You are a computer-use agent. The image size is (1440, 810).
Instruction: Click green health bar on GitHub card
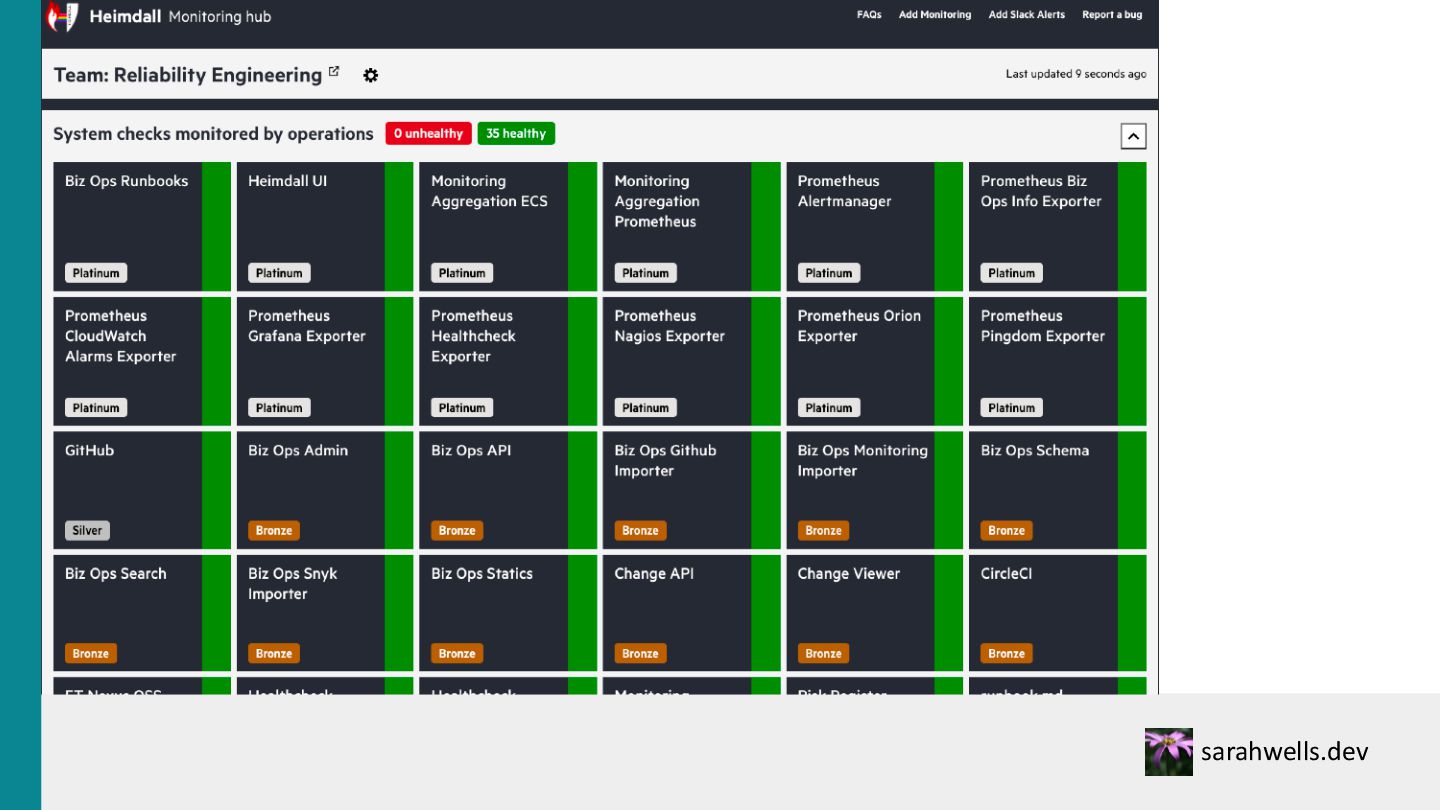[x=216, y=490]
